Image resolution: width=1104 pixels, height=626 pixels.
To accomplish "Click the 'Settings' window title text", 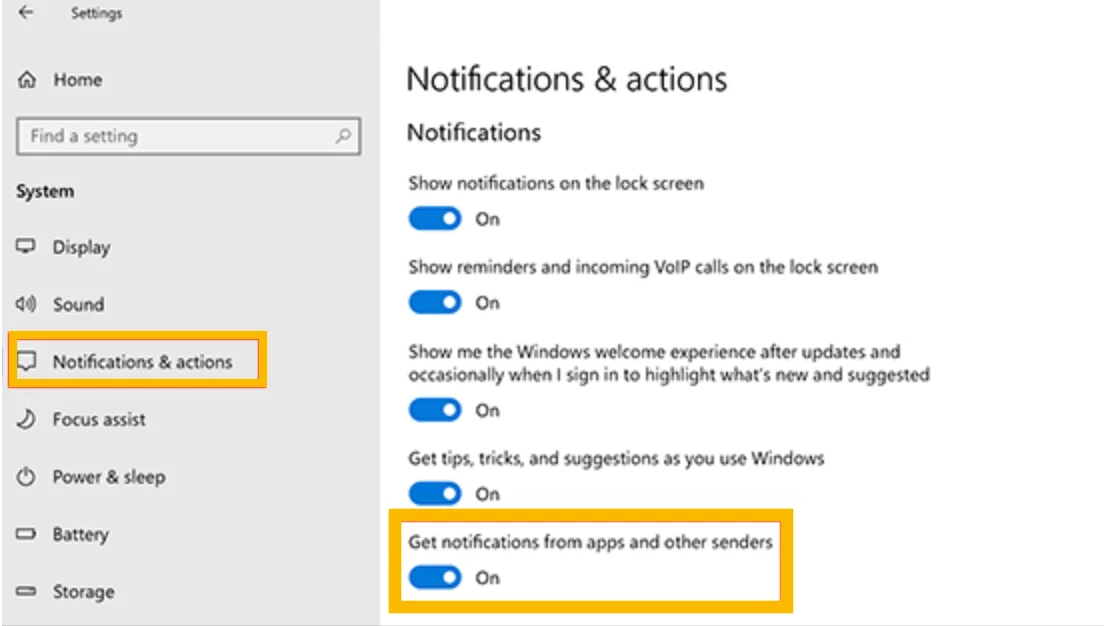I will (96, 13).
